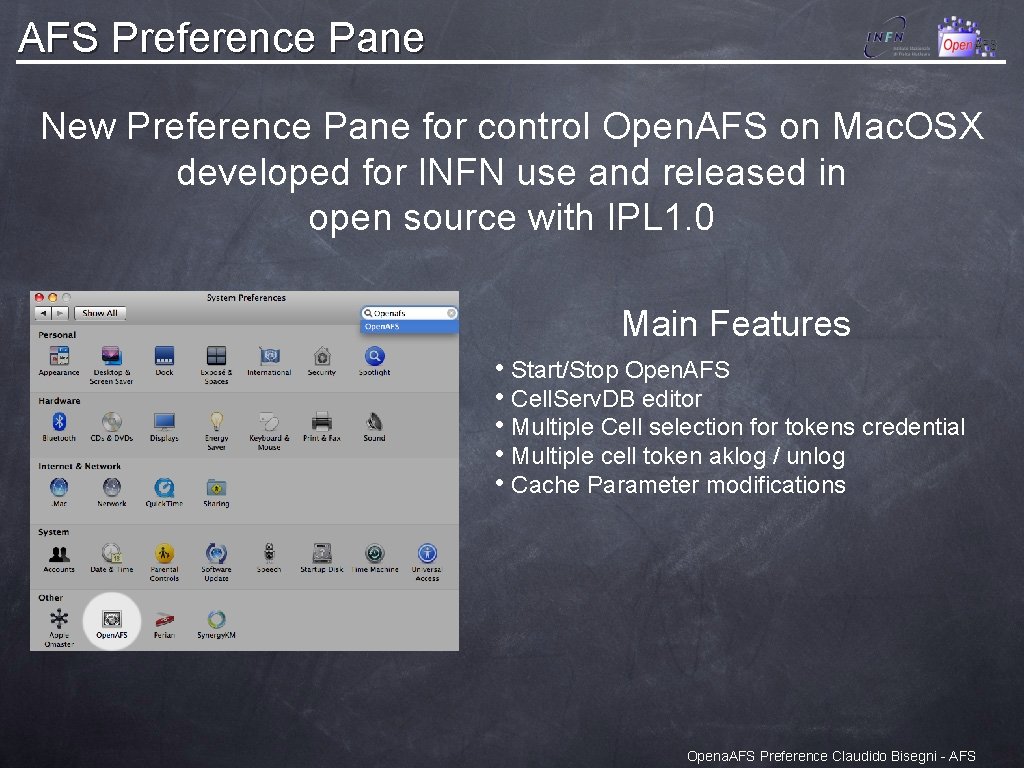
Task: Open Speech preferences
Action: [x=269, y=558]
